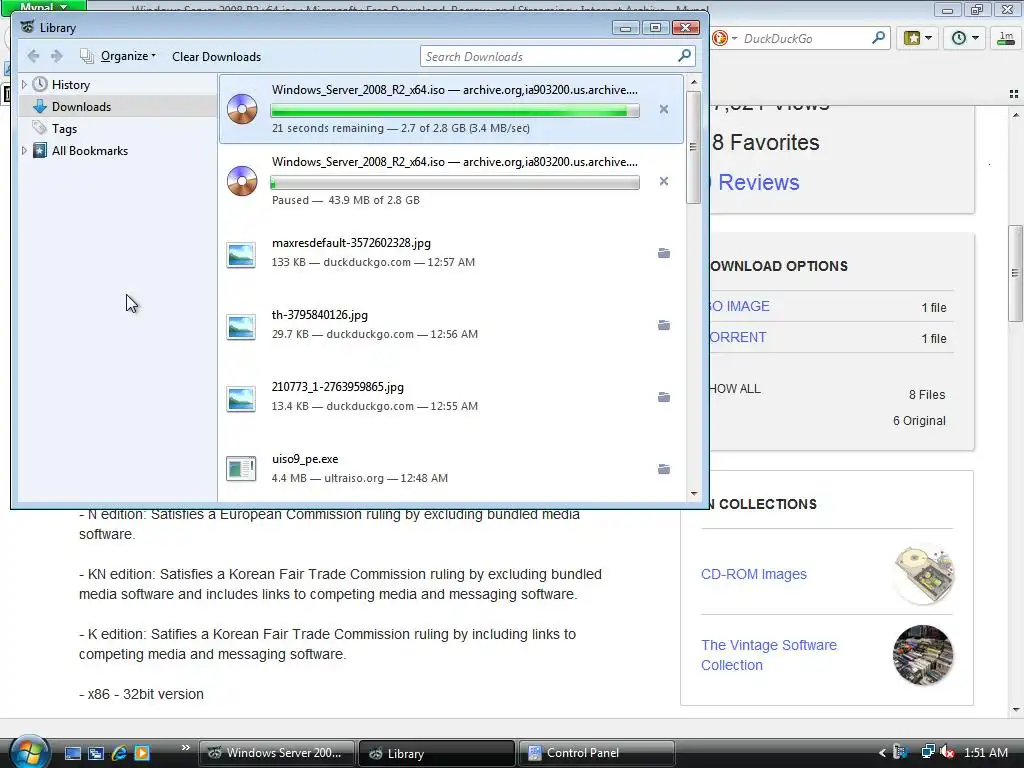Open containing folder for 210773_1-2763959865.jpg
This screenshot has height=768, width=1024.
click(x=664, y=396)
